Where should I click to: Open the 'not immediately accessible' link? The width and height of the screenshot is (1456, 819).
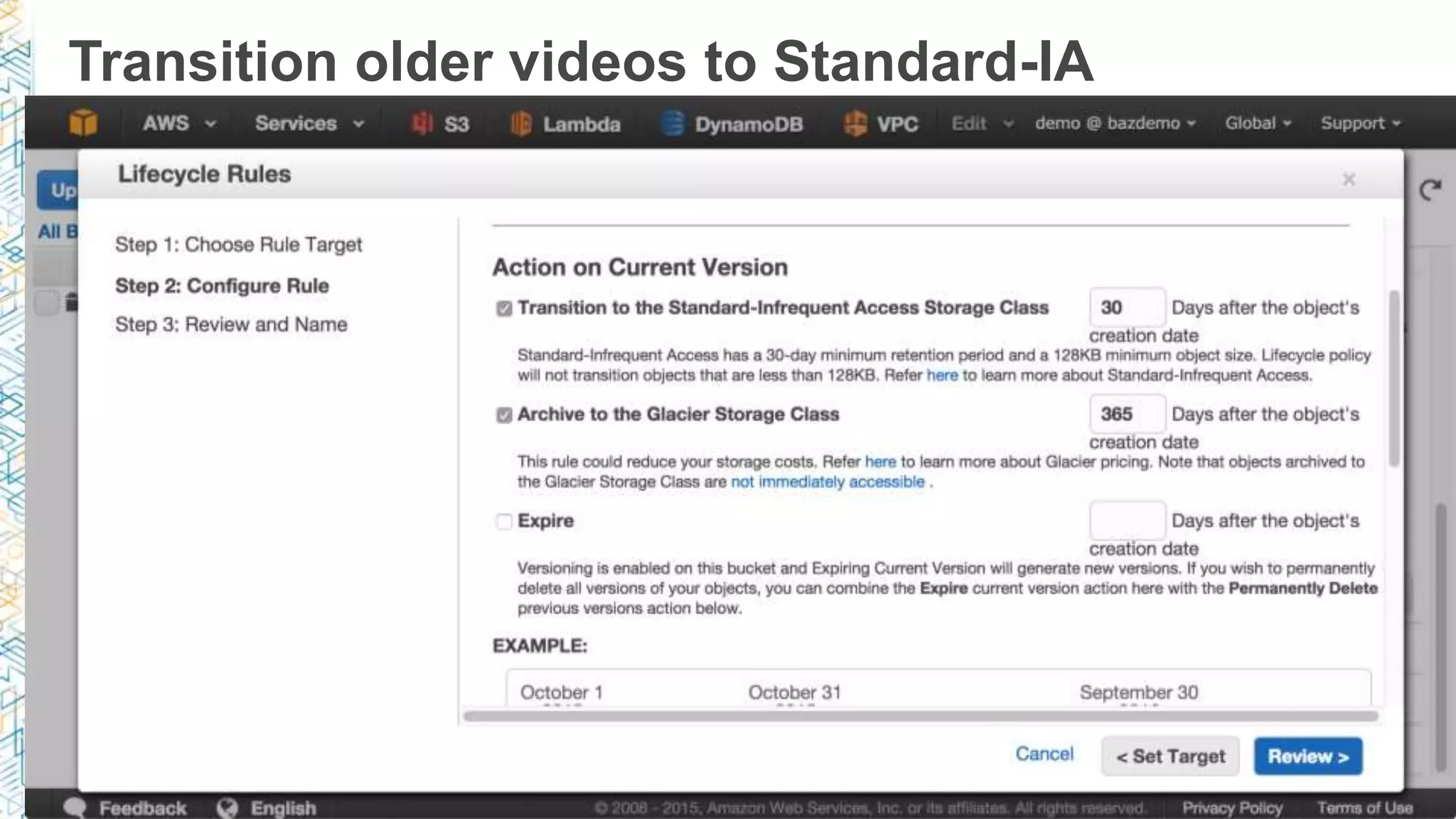pyautogui.click(x=828, y=482)
